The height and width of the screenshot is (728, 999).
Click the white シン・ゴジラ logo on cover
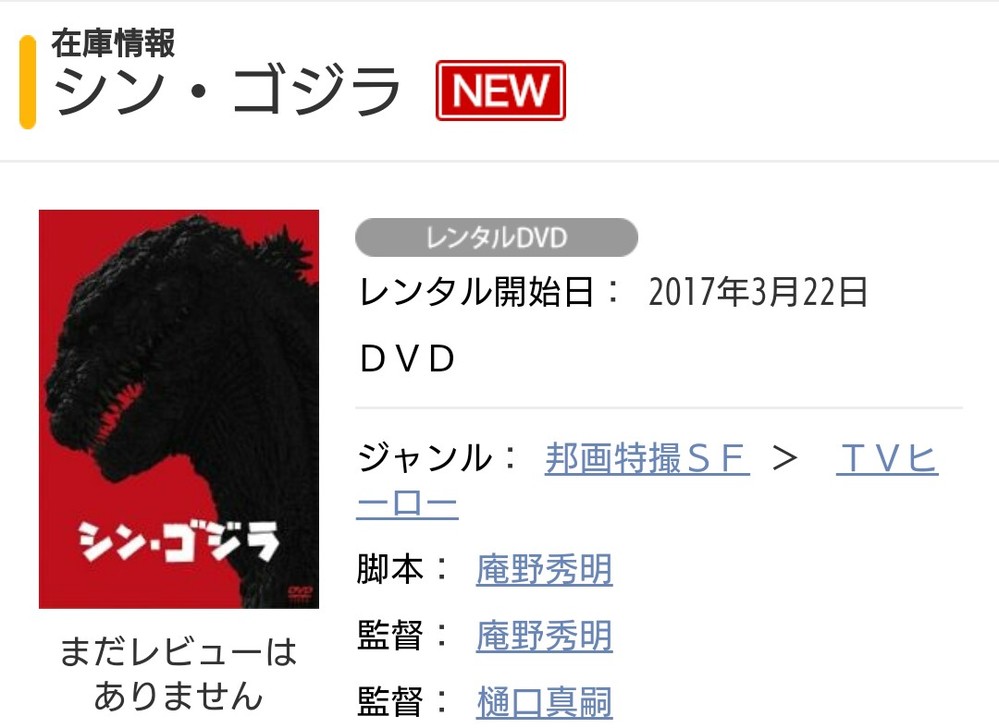179,541
